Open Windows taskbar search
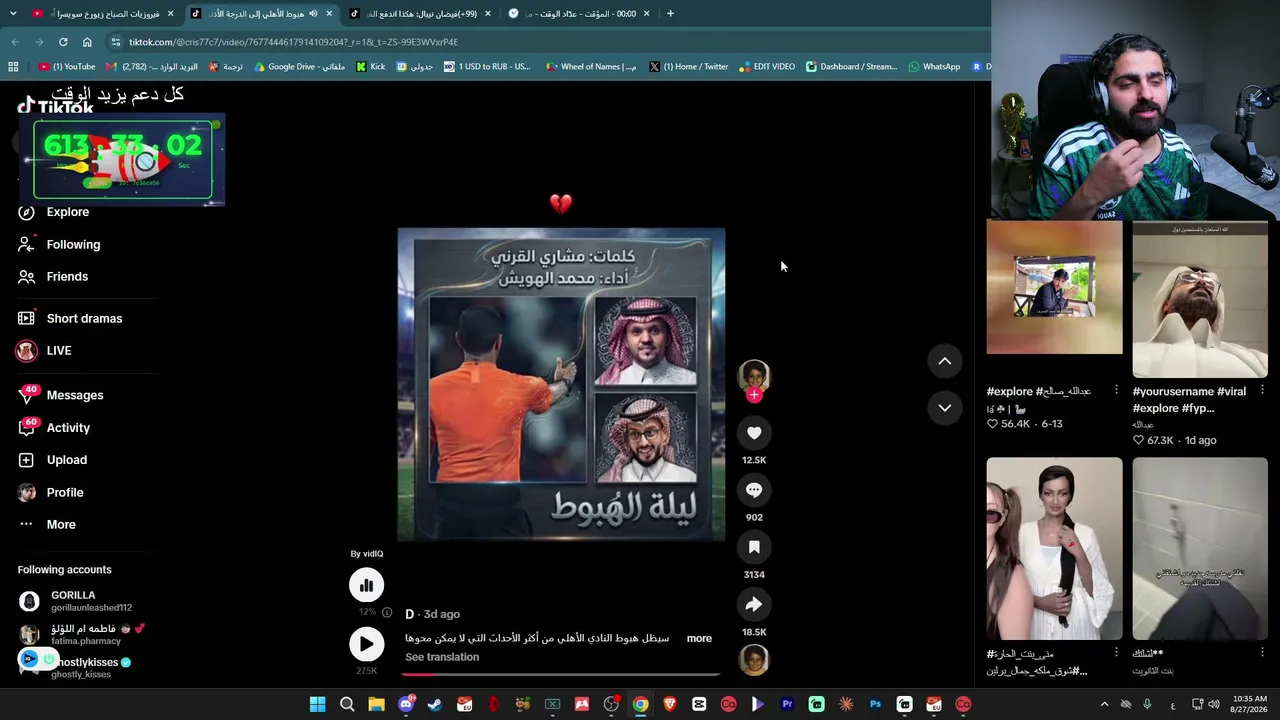1280x720 pixels. pyautogui.click(x=347, y=704)
